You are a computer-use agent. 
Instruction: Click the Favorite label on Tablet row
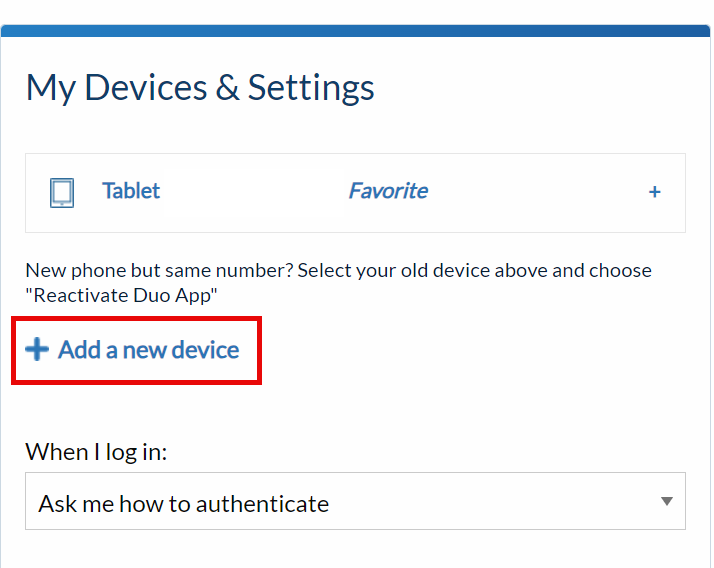click(388, 191)
